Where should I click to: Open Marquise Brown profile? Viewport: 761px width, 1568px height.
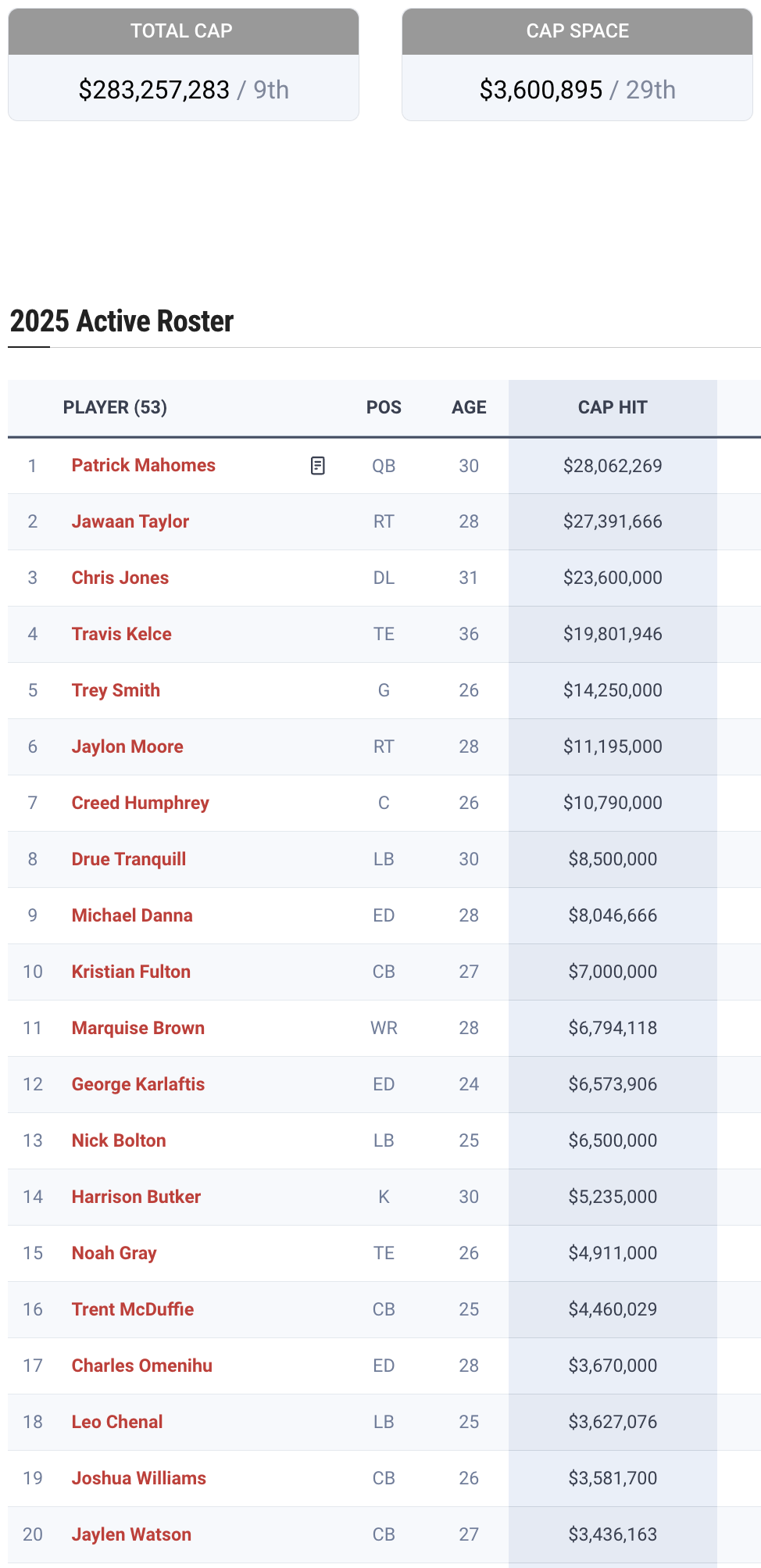click(138, 1028)
